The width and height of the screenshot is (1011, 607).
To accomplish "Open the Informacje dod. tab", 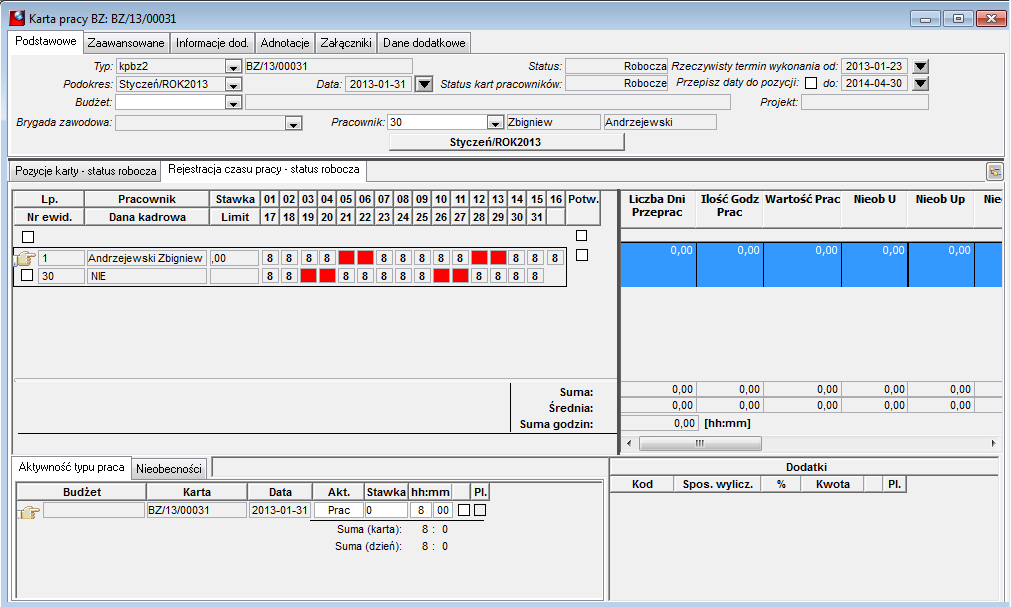I will point(212,43).
